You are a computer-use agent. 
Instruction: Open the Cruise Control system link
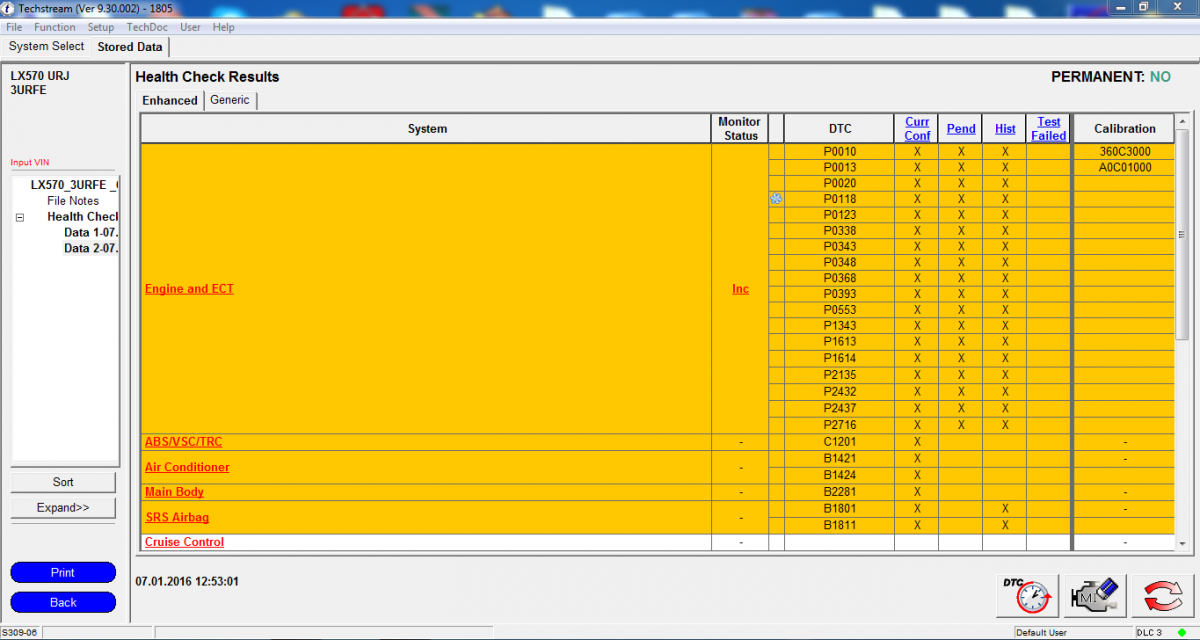[184, 542]
